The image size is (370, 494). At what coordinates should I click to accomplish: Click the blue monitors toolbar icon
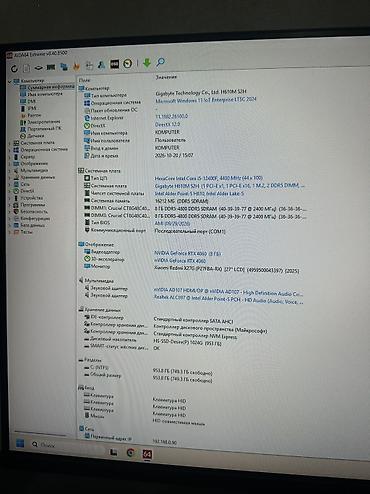(x=64, y=67)
